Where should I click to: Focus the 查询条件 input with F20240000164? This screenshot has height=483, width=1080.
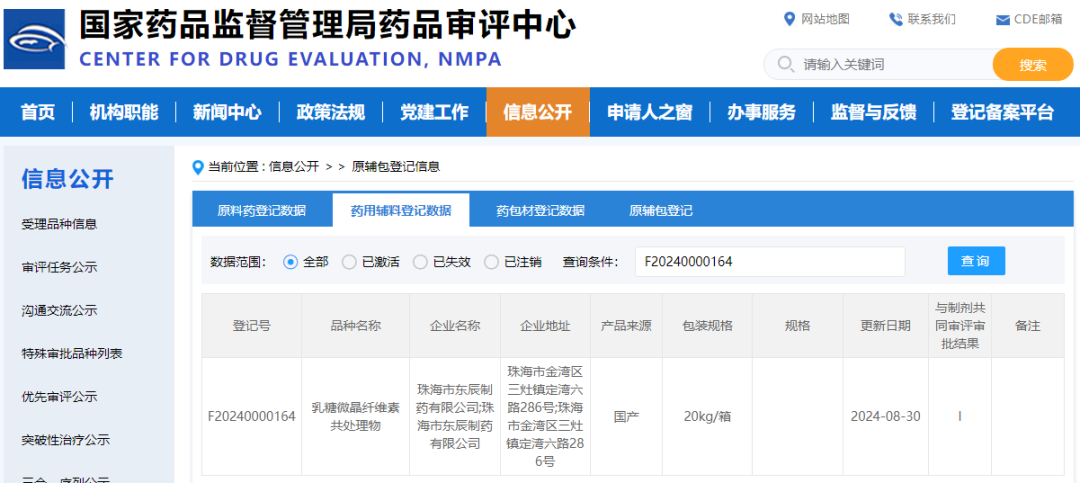pos(770,262)
